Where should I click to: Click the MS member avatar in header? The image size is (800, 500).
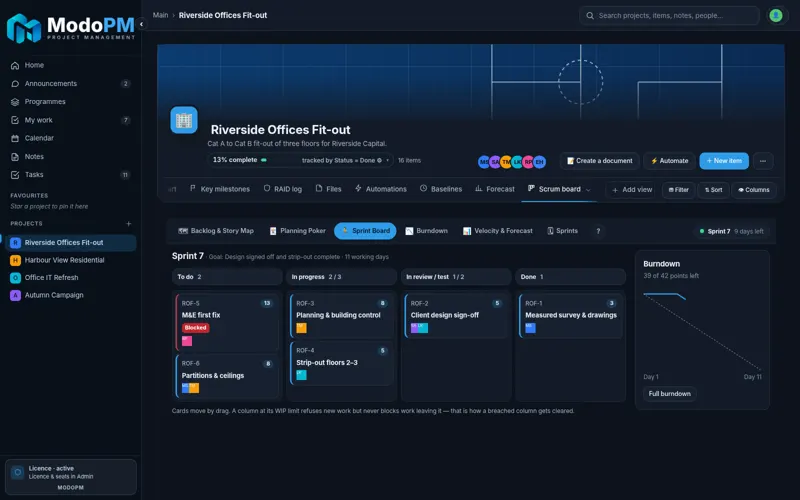(484, 162)
